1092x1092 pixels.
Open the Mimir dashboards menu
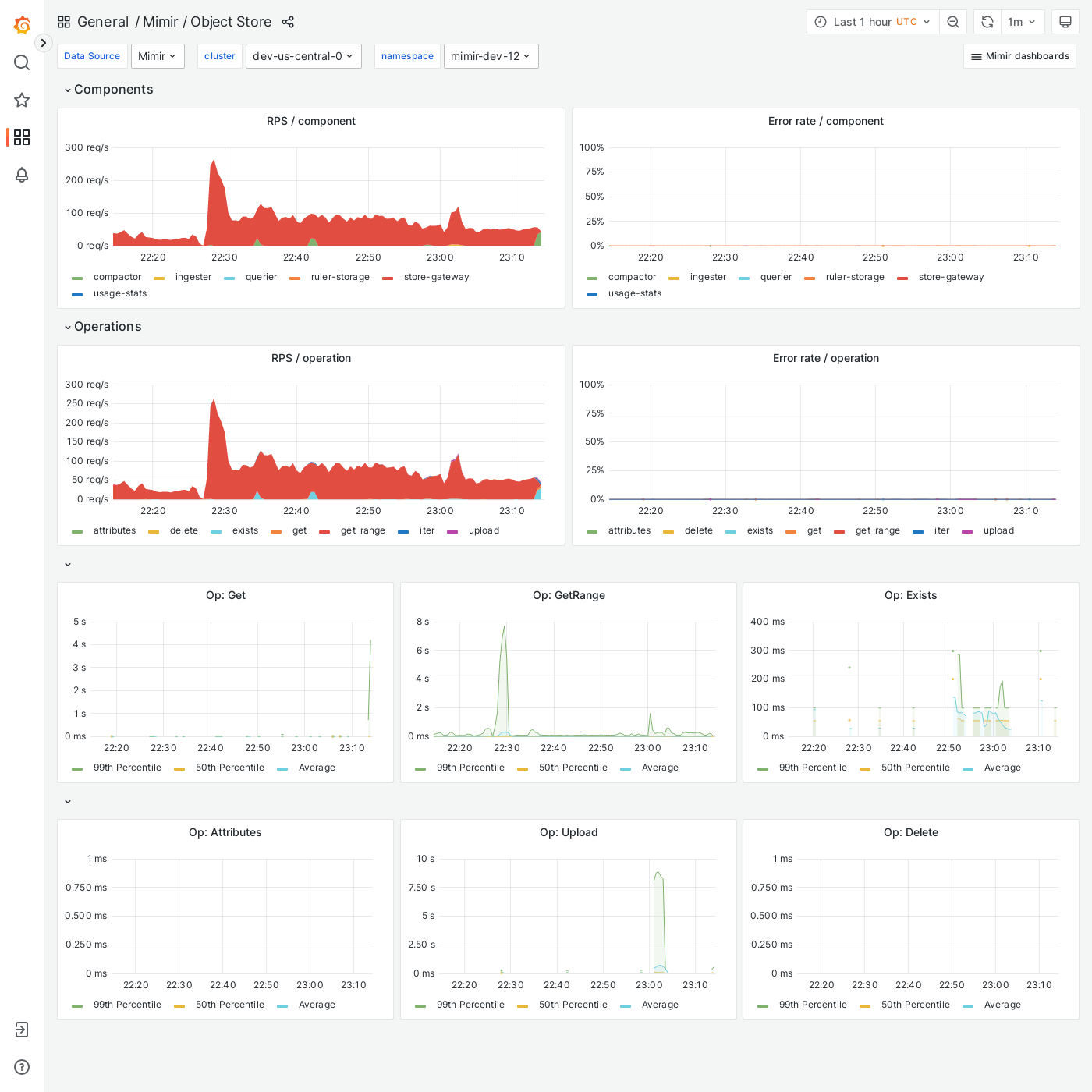click(x=1019, y=56)
